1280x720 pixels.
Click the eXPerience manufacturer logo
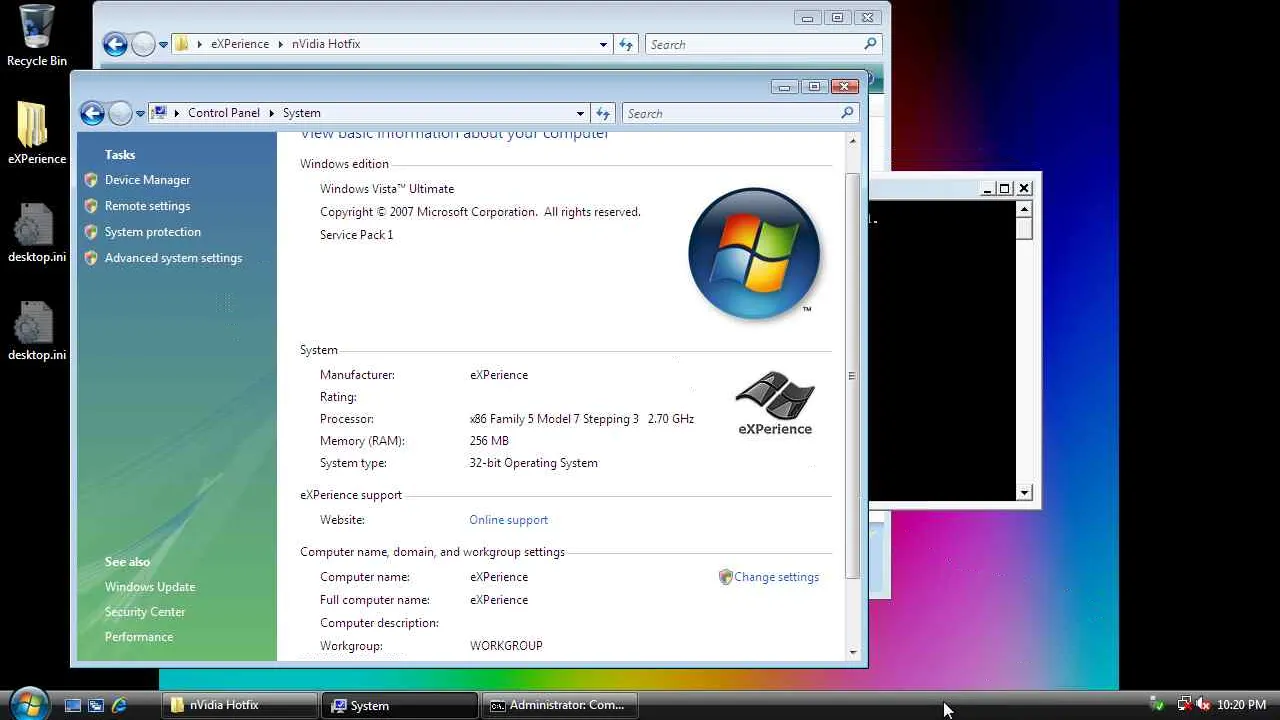[x=775, y=404]
